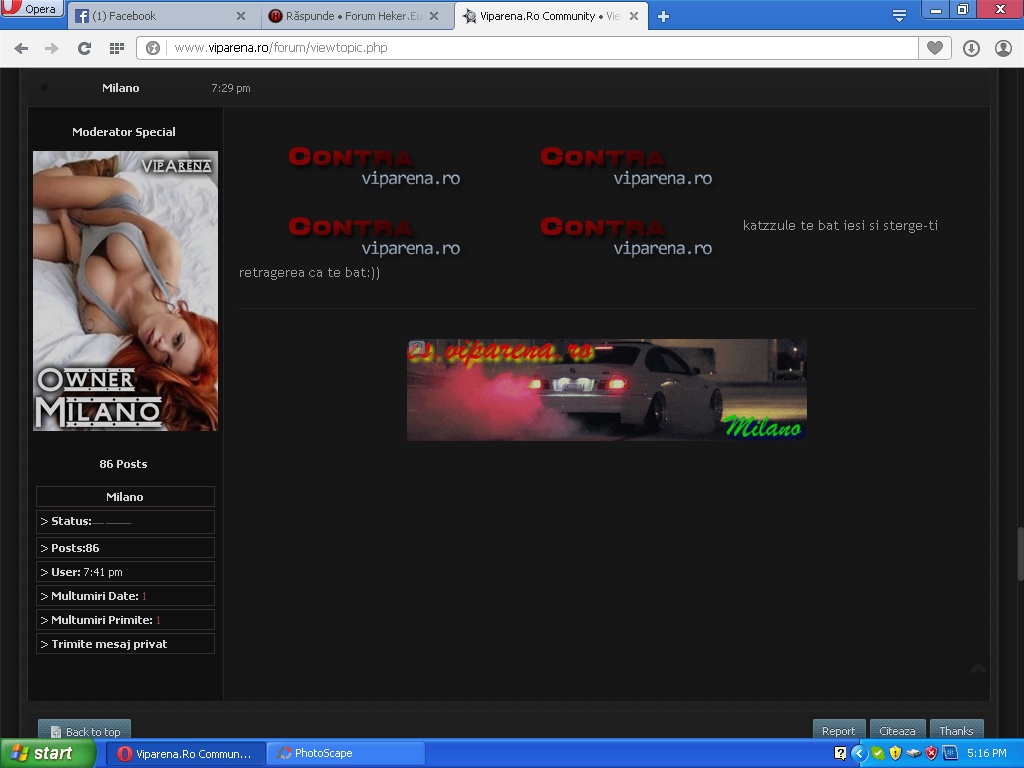Click the Milano username in post header
The height and width of the screenshot is (768, 1024).
(x=121, y=88)
